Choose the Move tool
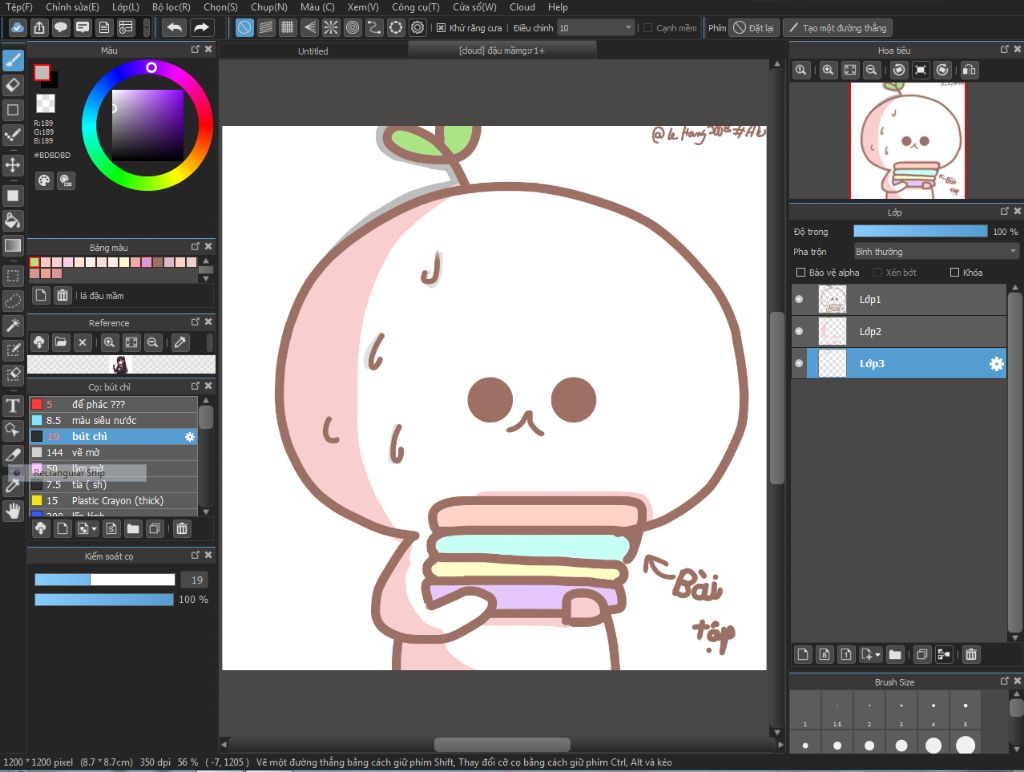The height and width of the screenshot is (772, 1024). pyautogui.click(x=13, y=165)
